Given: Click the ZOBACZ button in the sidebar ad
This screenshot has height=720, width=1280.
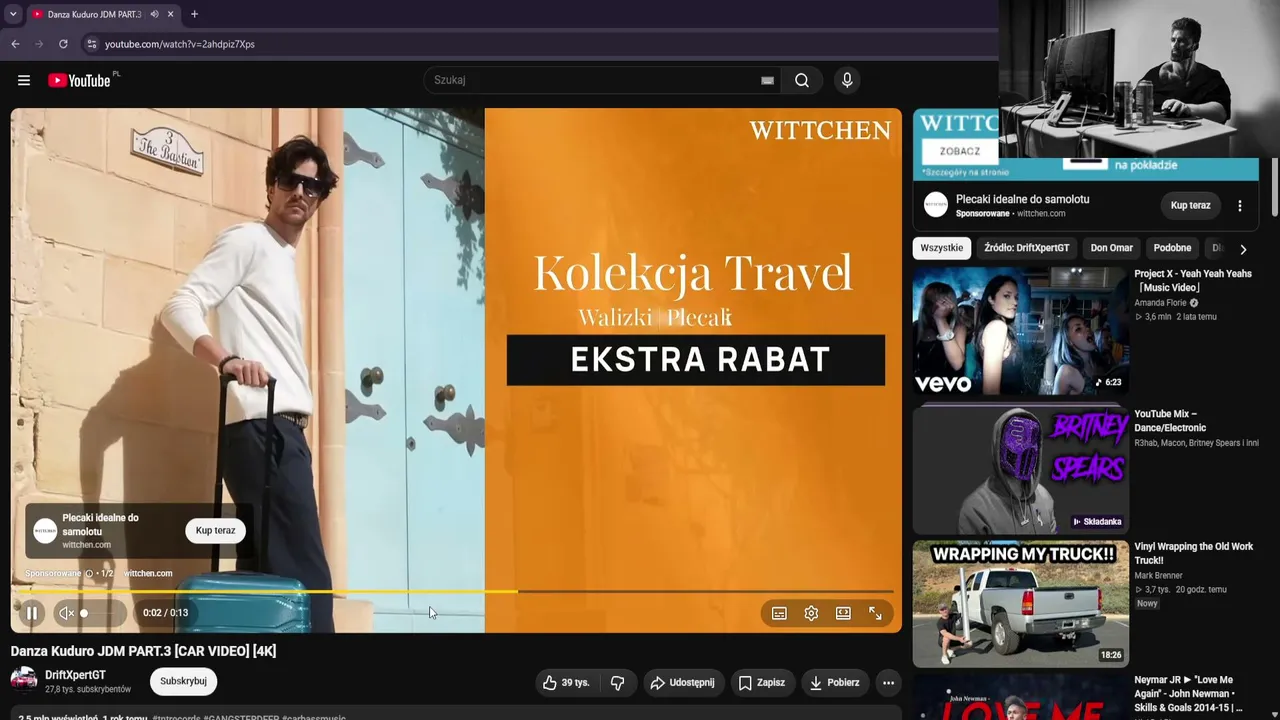Looking at the screenshot, I should coord(960,152).
